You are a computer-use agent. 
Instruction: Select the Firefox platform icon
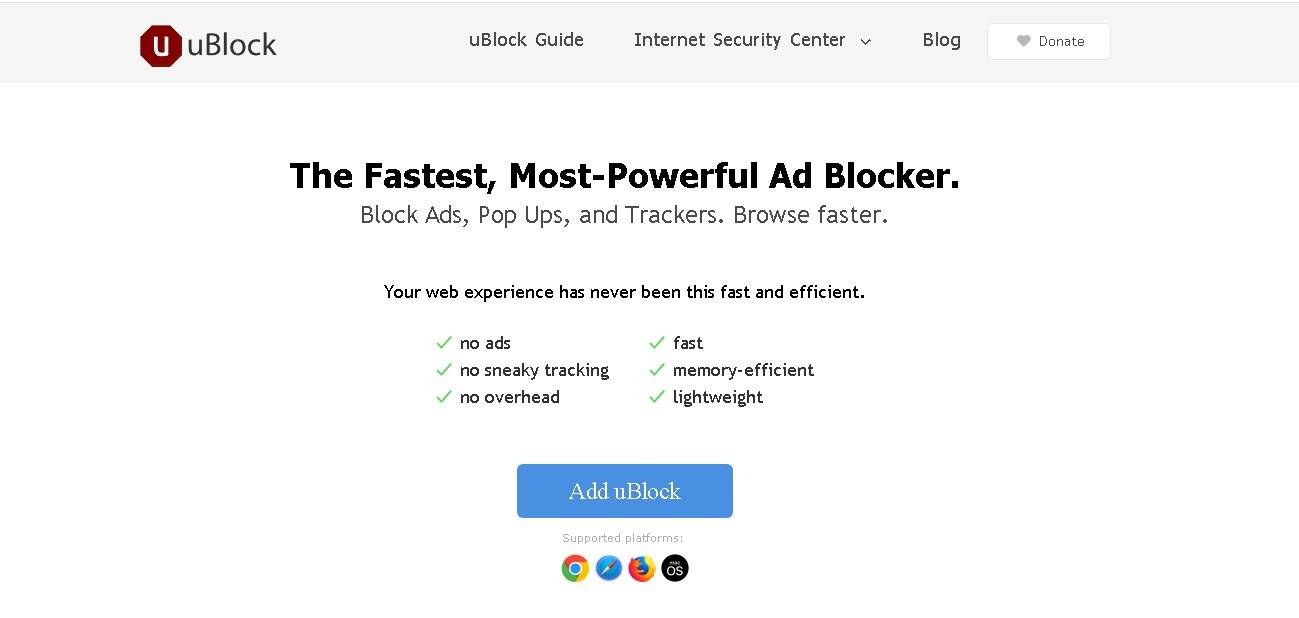(642, 569)
